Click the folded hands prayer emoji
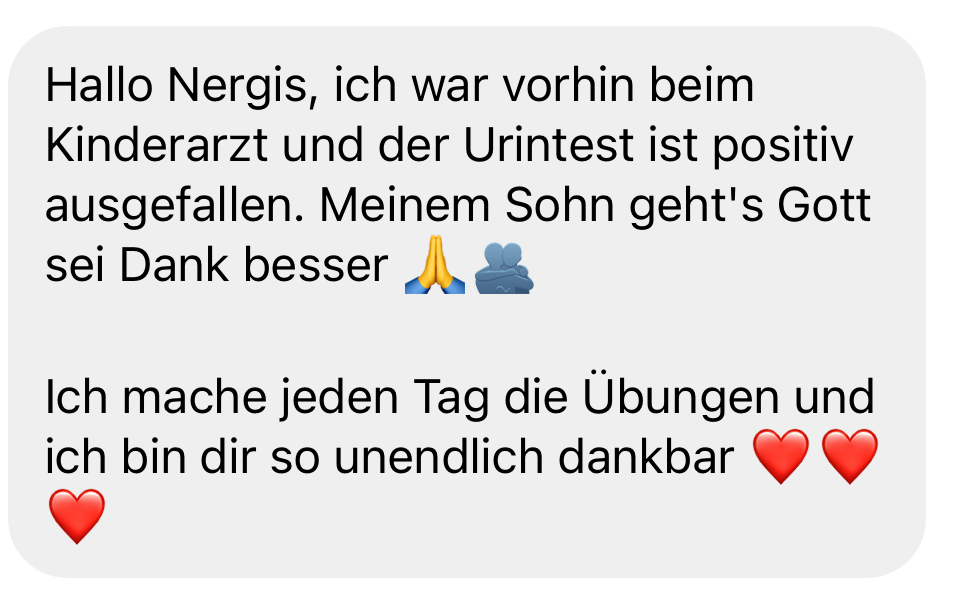 click(x=435, y=264)
